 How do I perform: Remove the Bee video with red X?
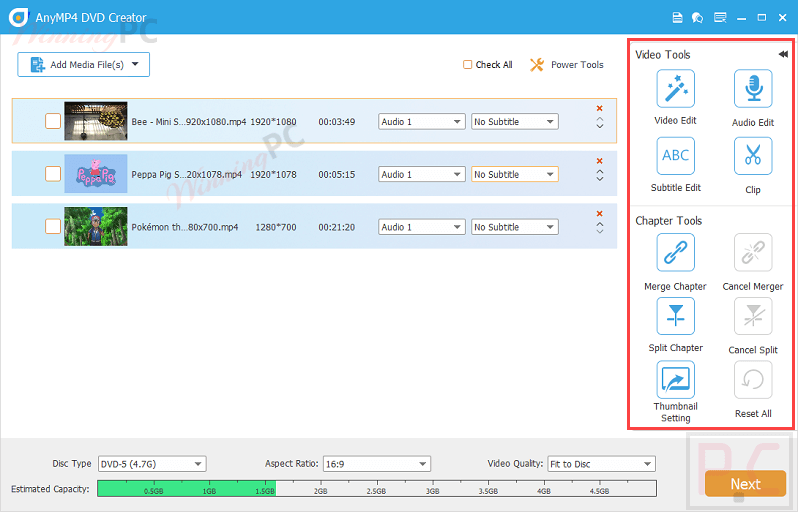click(600, 108)
